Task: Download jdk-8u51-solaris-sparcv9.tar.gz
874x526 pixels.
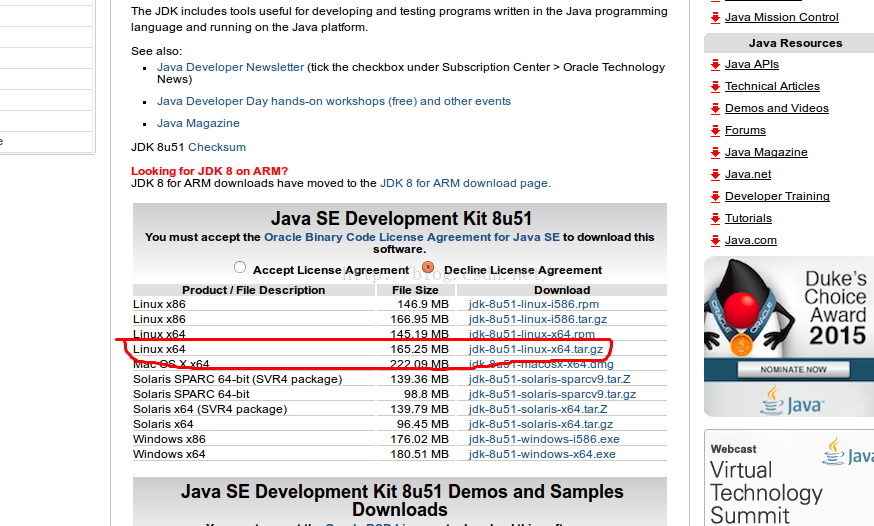Action: pyautogui.click(x=552, y=394)
